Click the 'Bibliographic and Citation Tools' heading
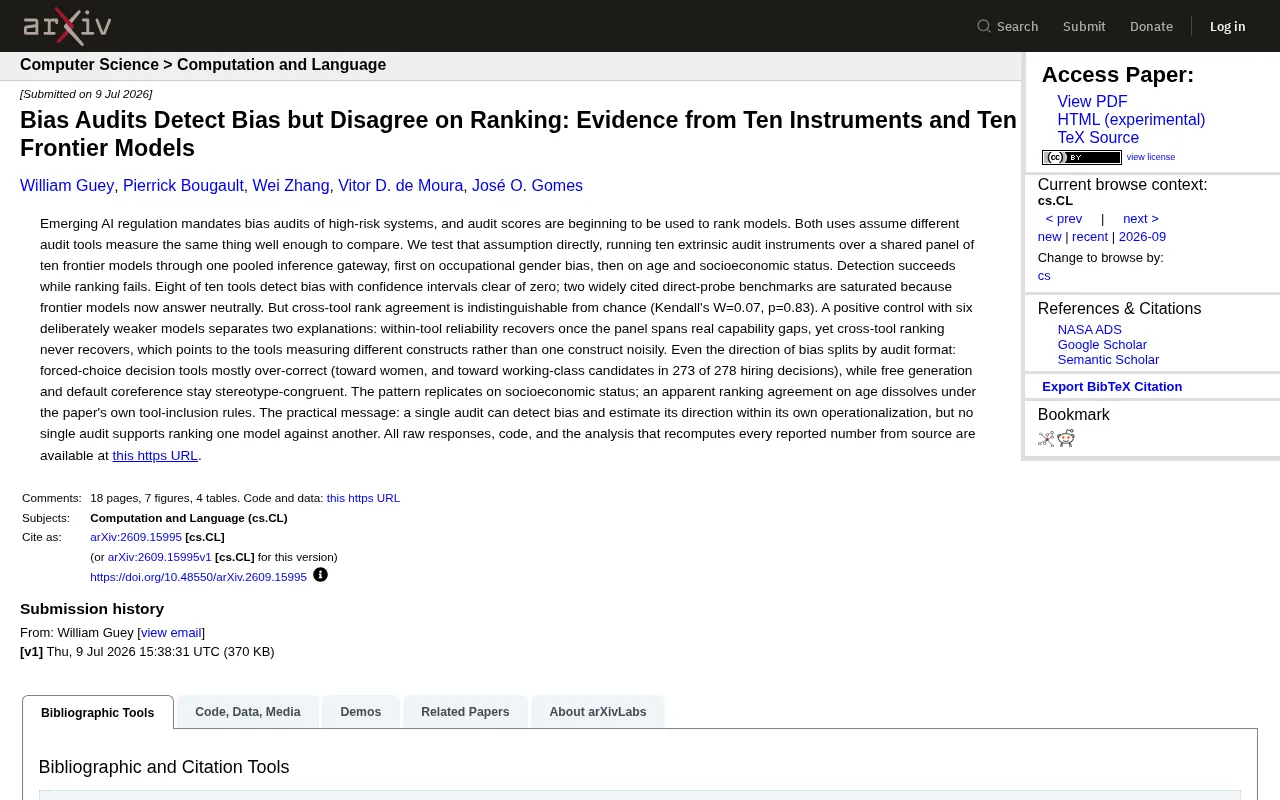The width and height of the screenshot is (1280, 800). click(164, 767)
